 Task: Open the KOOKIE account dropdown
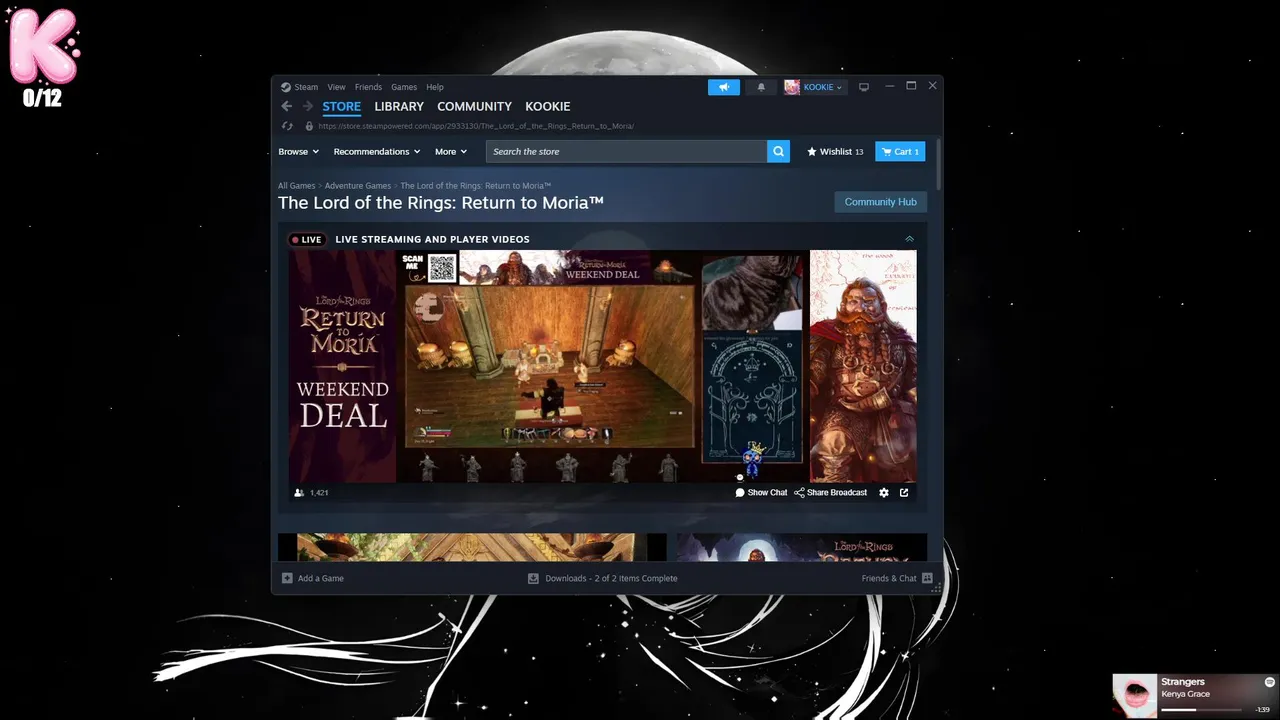point(823,87)
